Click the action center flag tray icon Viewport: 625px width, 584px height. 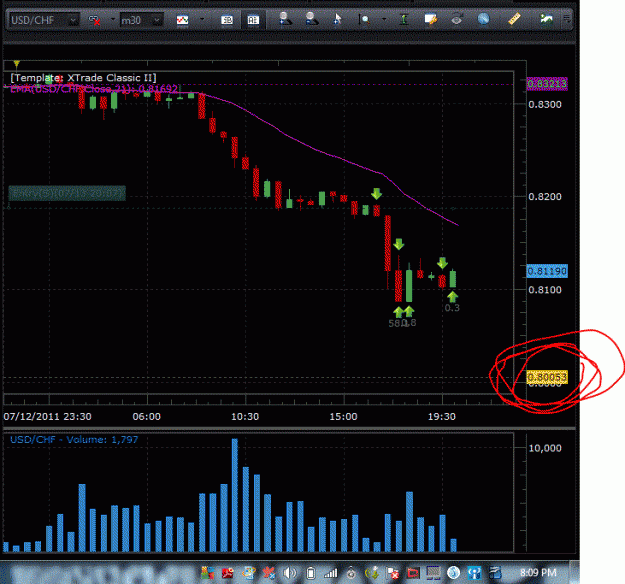pos(393,573)
